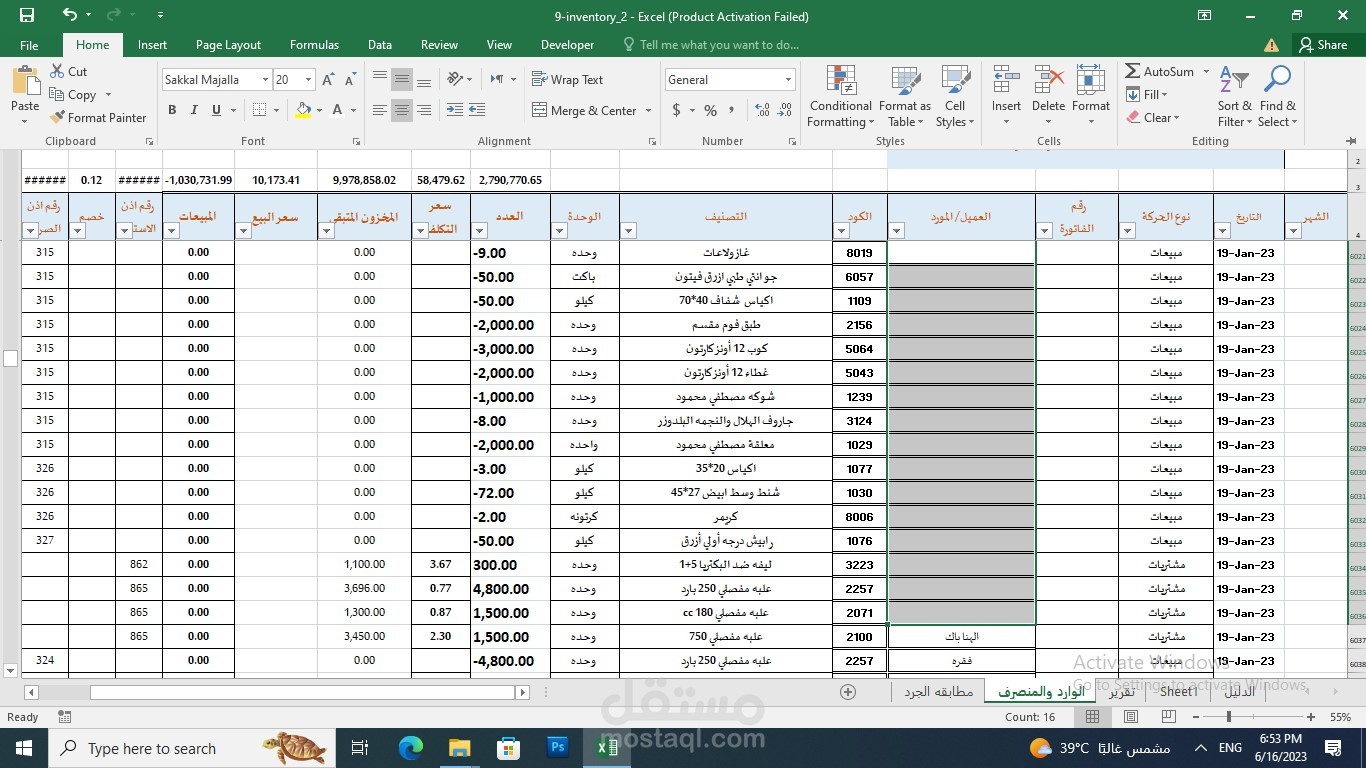The width and height of the screenshot is (1366, 768).
Task: Open Format as Table gallery
Action: (x=905, y=96)
